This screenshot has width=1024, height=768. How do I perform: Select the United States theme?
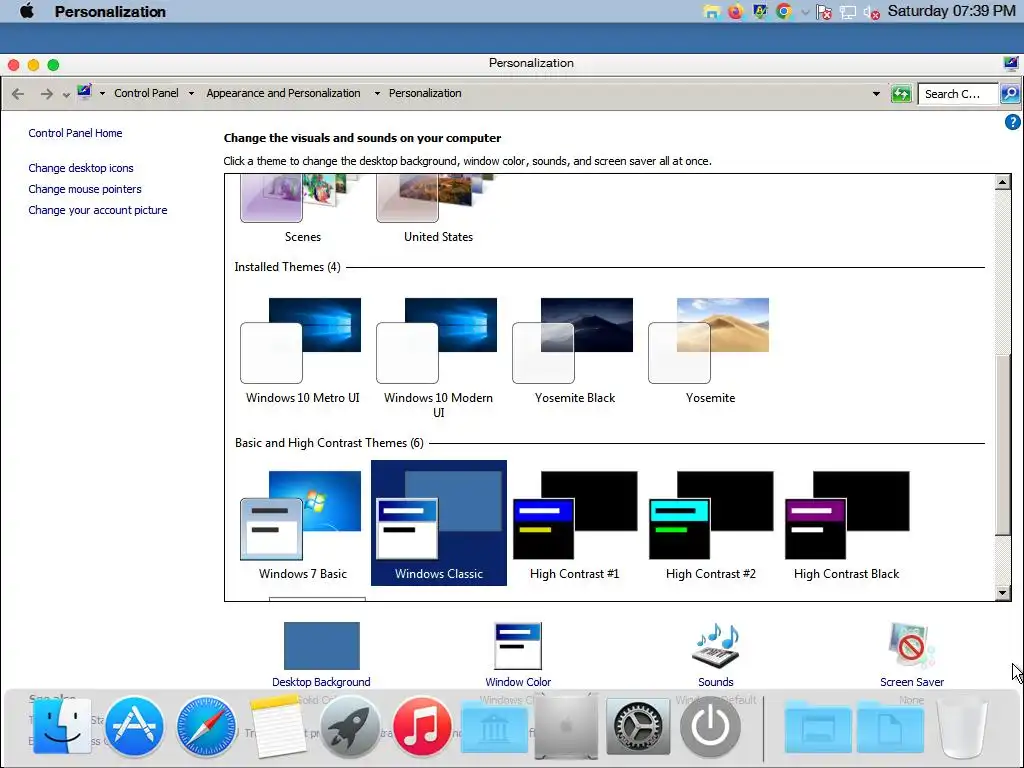(x=438, y=210)
